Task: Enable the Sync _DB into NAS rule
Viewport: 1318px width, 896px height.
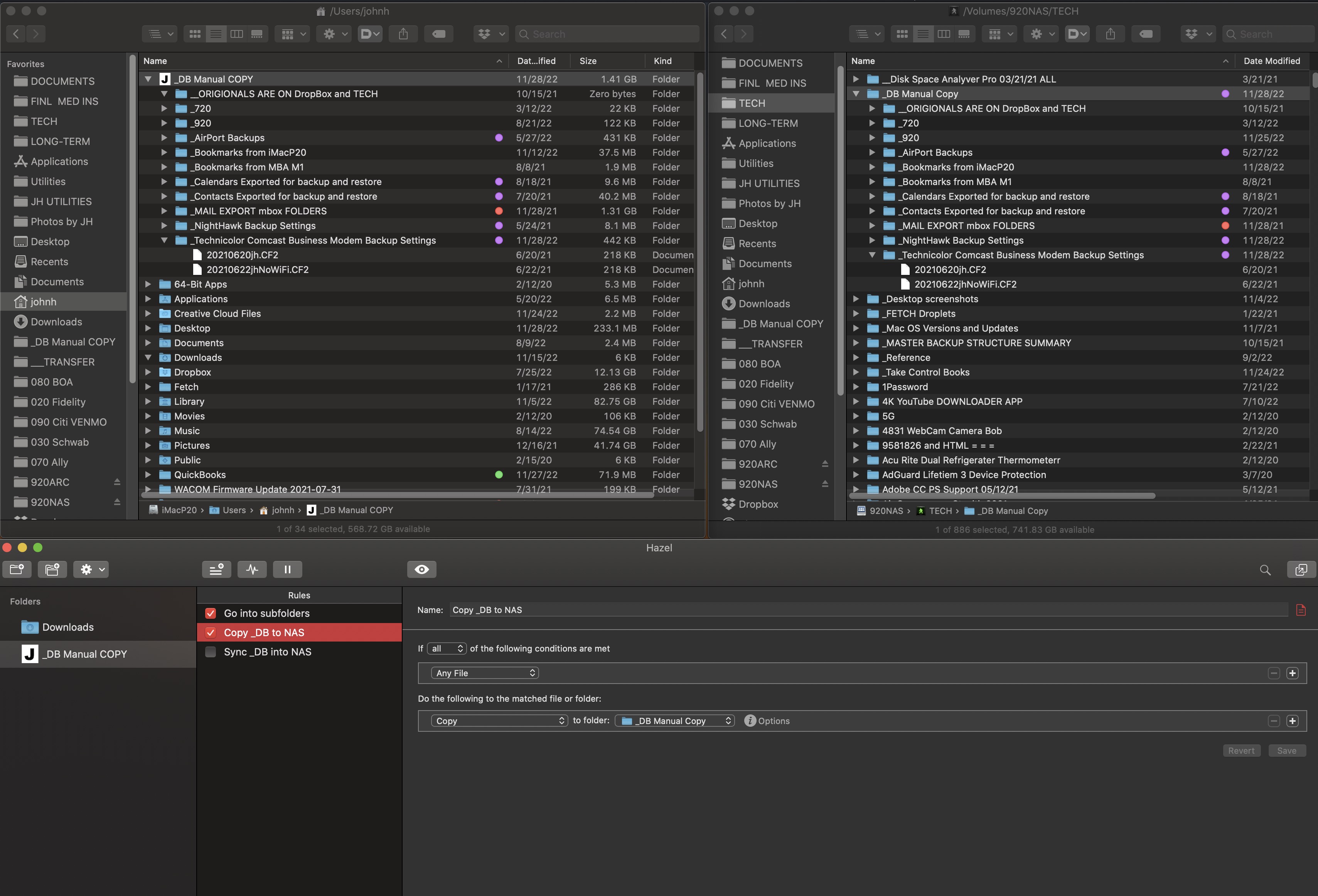Action: coord(211,652)
